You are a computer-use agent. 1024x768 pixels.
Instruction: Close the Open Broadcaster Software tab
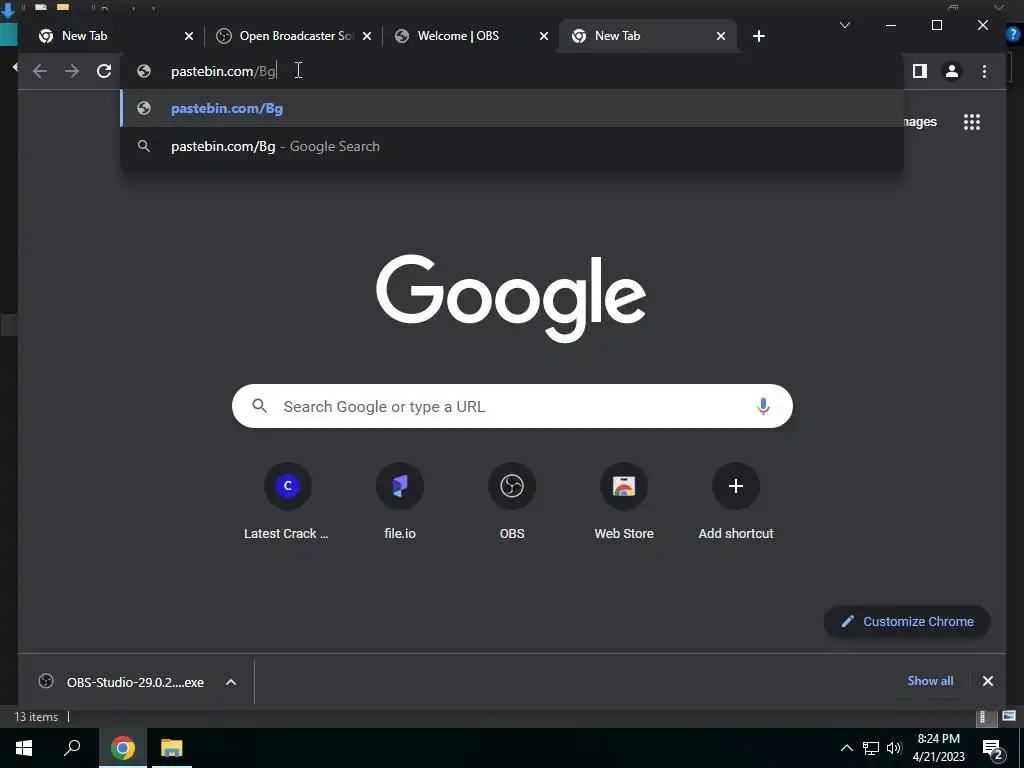pos(367,36)
